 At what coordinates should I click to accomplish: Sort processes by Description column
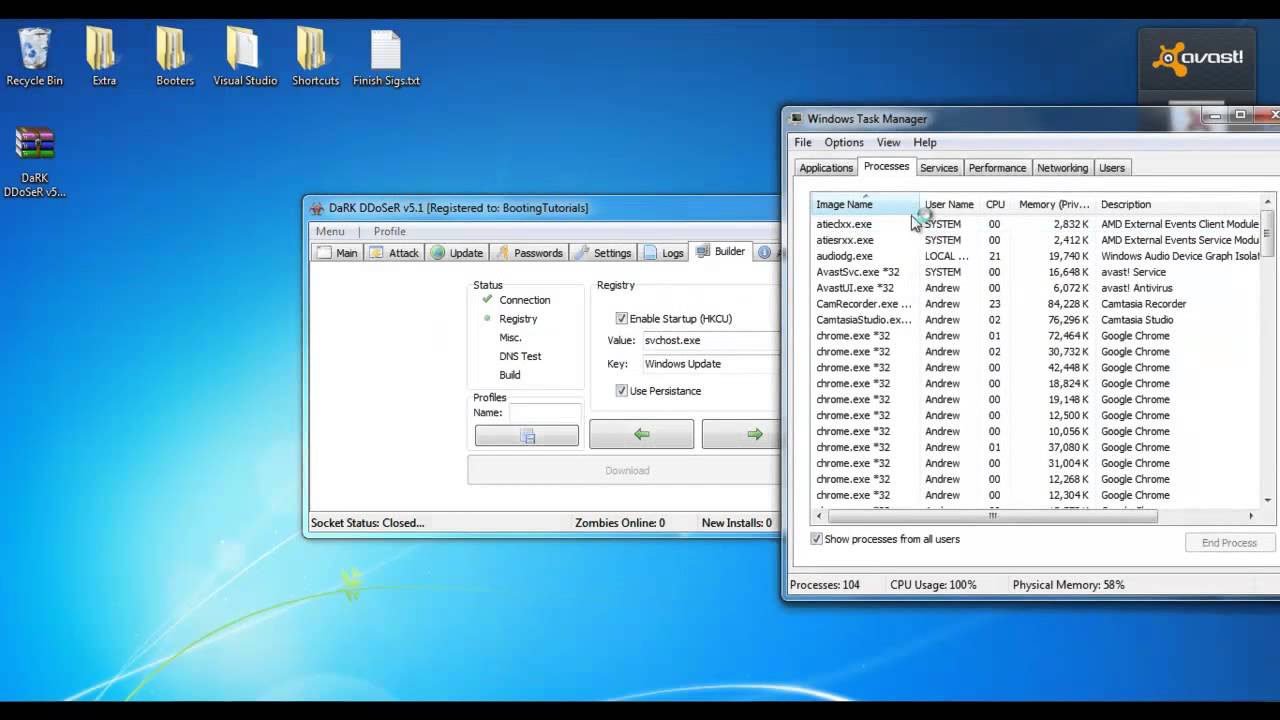(1178, 204)
